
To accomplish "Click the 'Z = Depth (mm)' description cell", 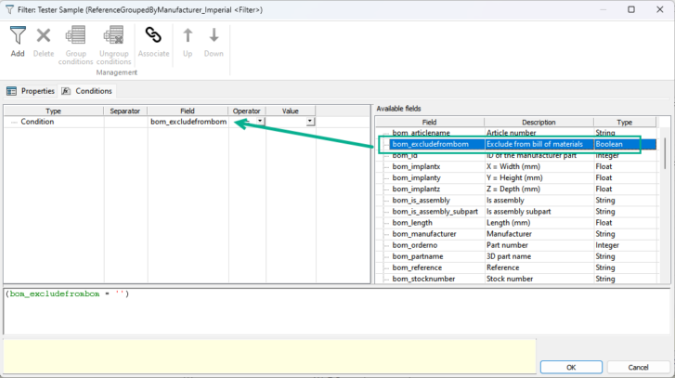I will click(538, 189).
